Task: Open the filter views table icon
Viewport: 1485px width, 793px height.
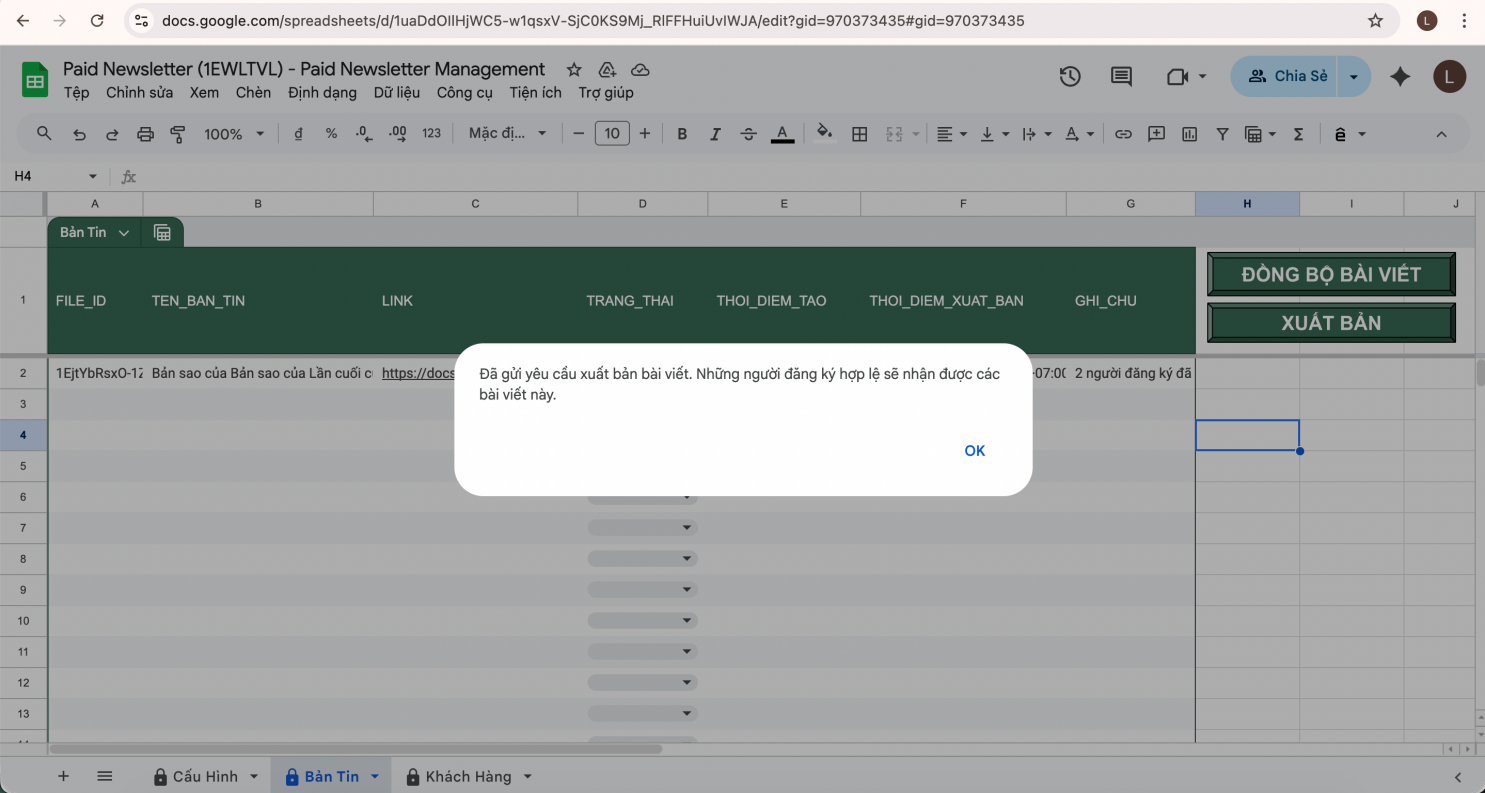Action: tap(1260, 133)
